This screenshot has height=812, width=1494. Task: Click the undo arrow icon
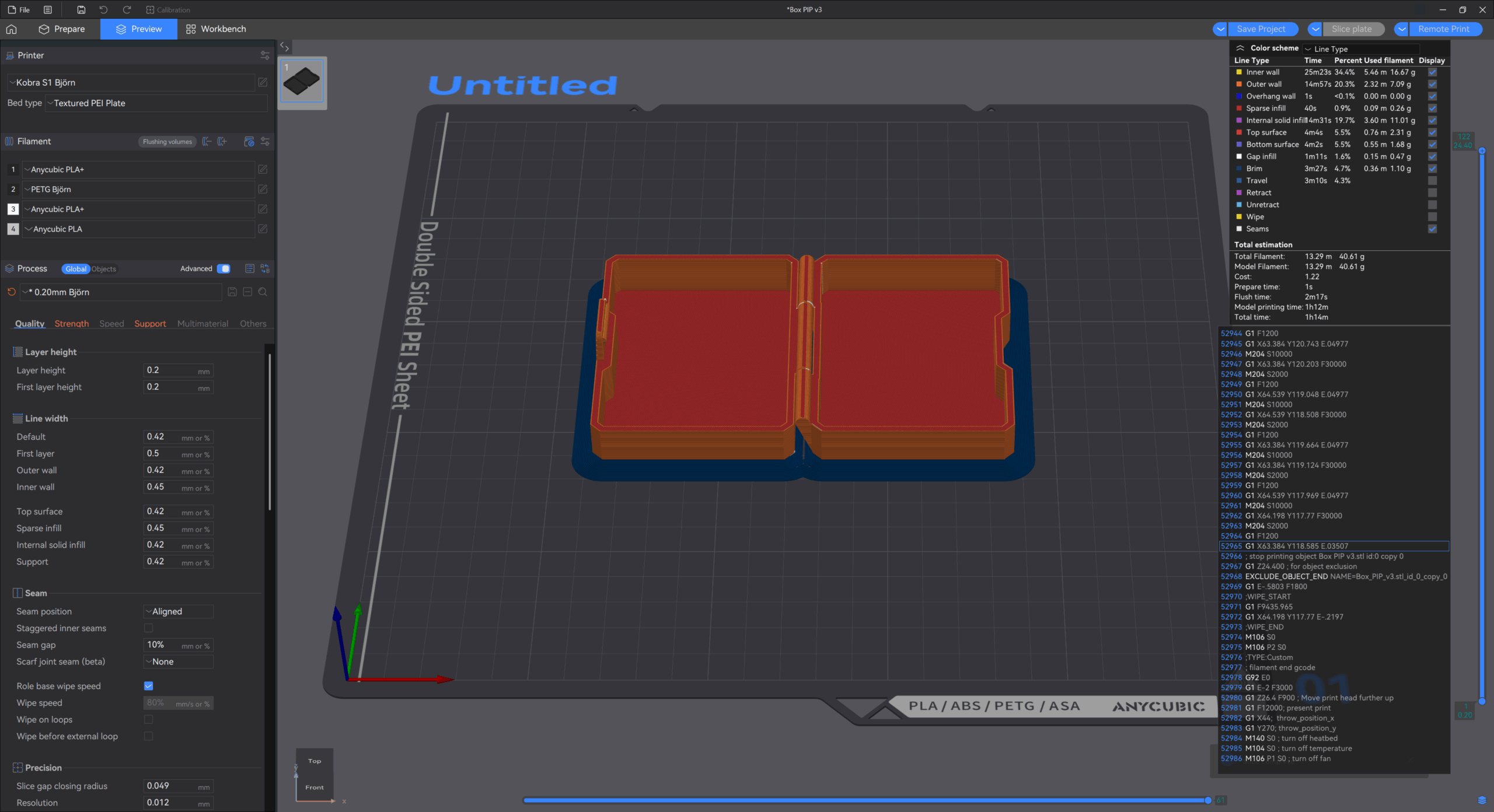(103, 10)
